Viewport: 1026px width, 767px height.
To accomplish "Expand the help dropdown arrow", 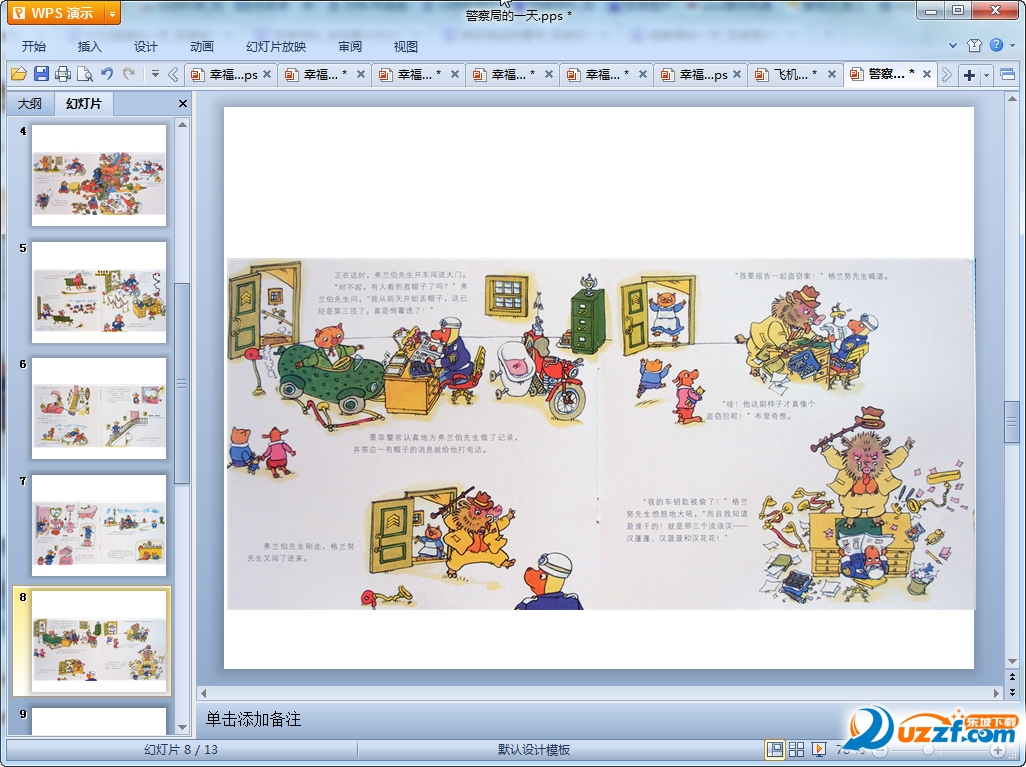I will coord(1012,45).
